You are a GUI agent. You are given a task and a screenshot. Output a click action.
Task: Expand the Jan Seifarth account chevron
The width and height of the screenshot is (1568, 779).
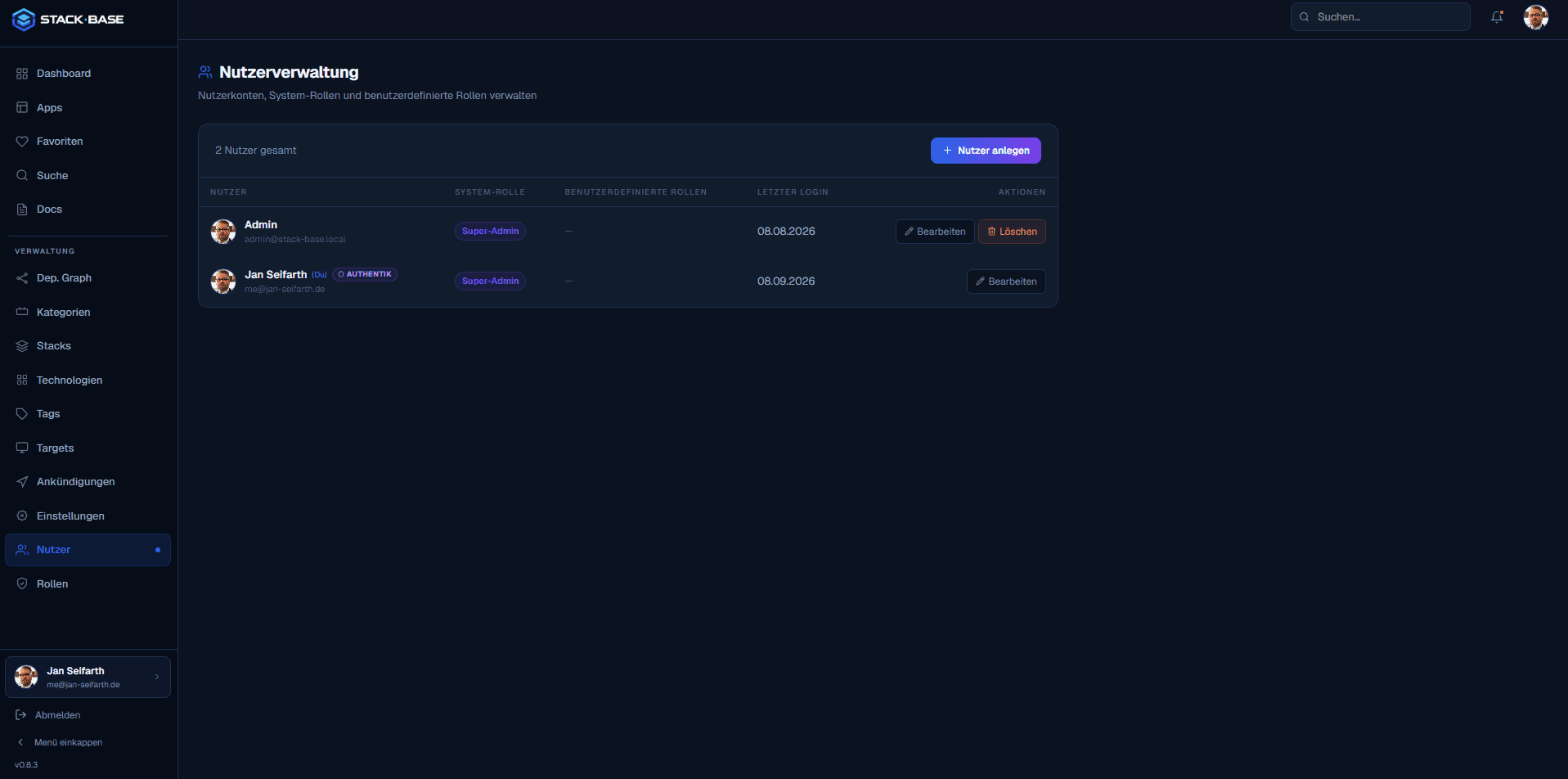(157, 677)
